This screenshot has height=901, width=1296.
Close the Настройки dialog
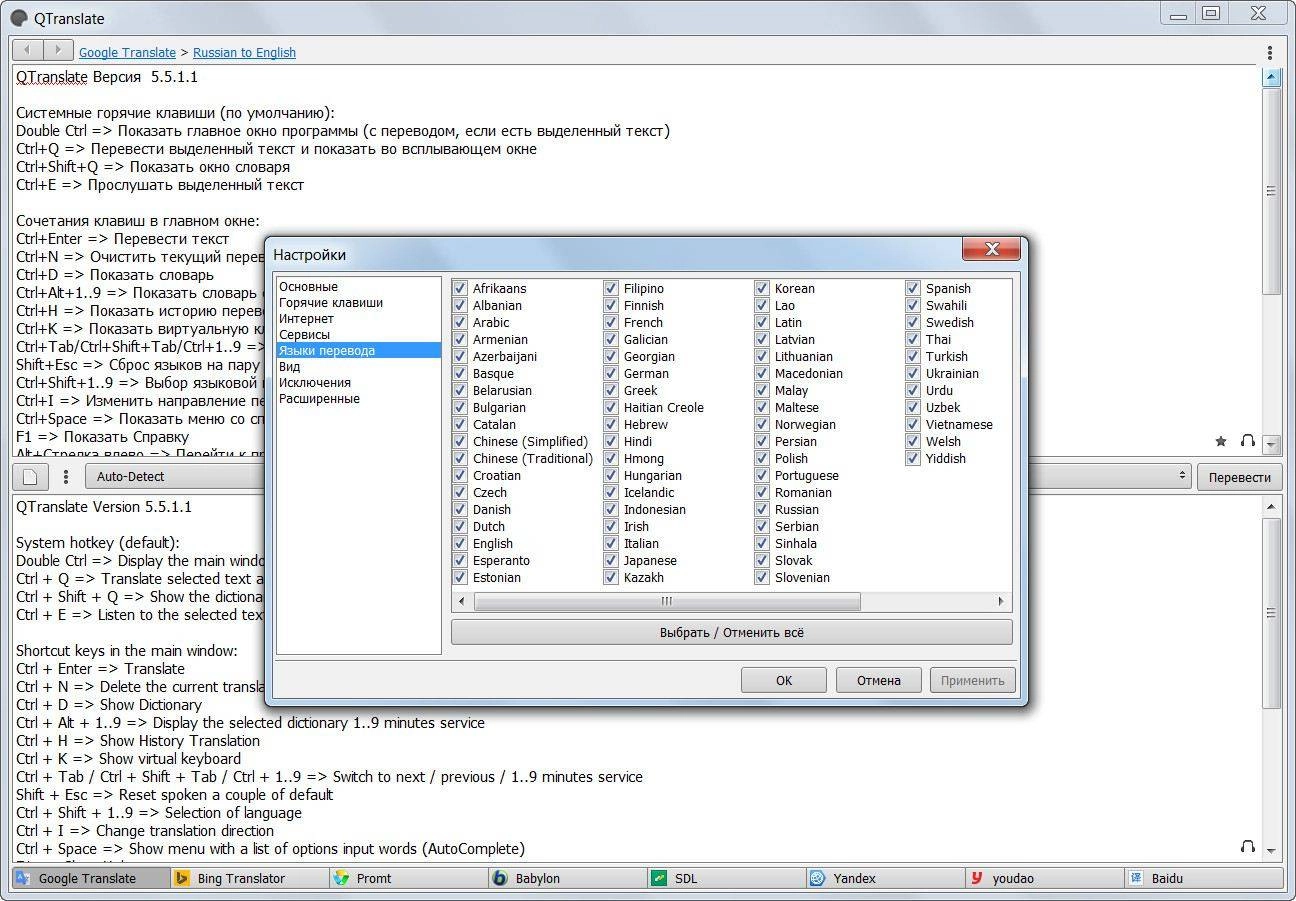pos(991,249)
